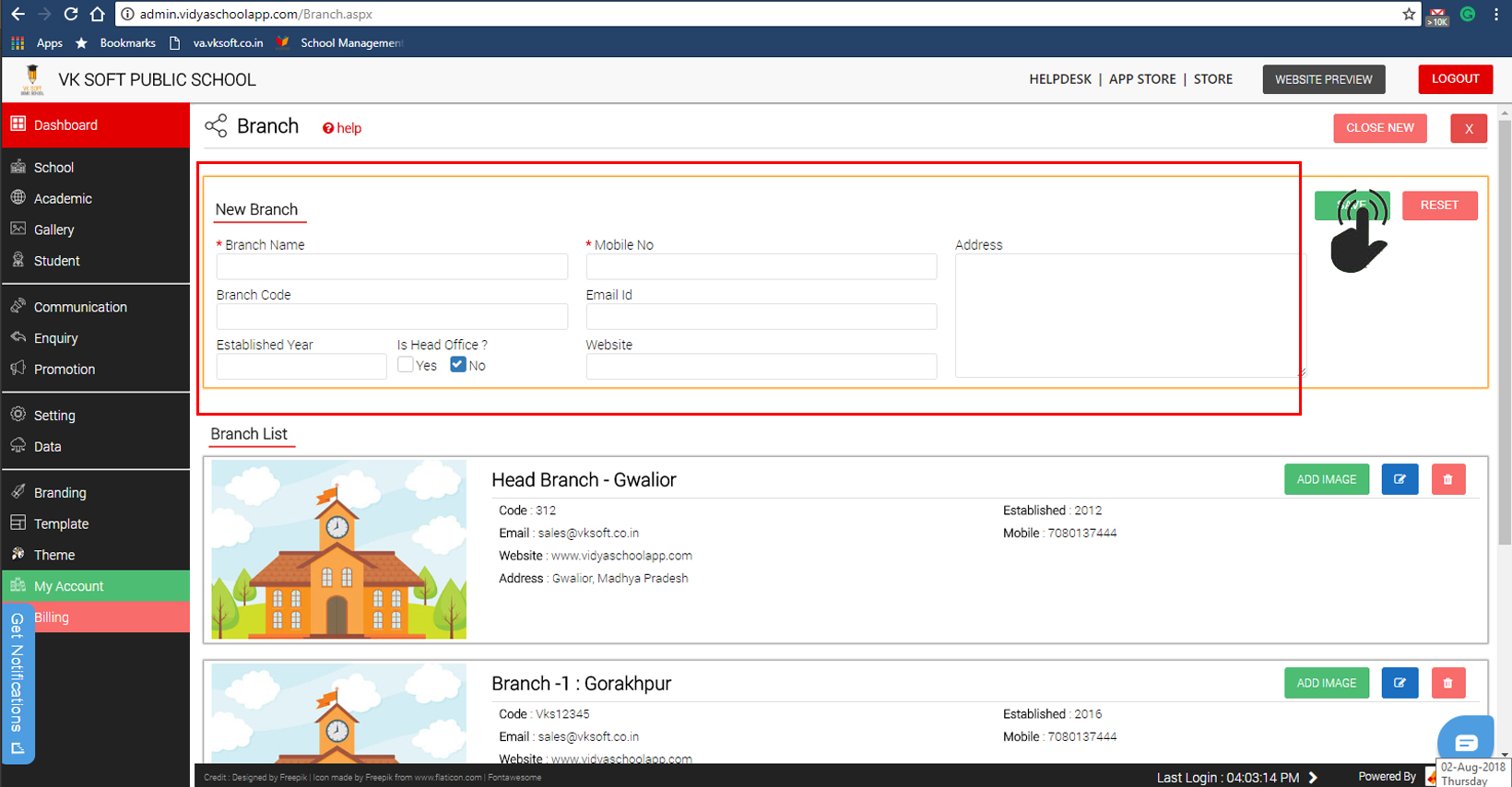Open Gallery menu in sidebar
The width and height of the screenshot is (1512, 787).
pyautogui.click(x=96, y=229)
